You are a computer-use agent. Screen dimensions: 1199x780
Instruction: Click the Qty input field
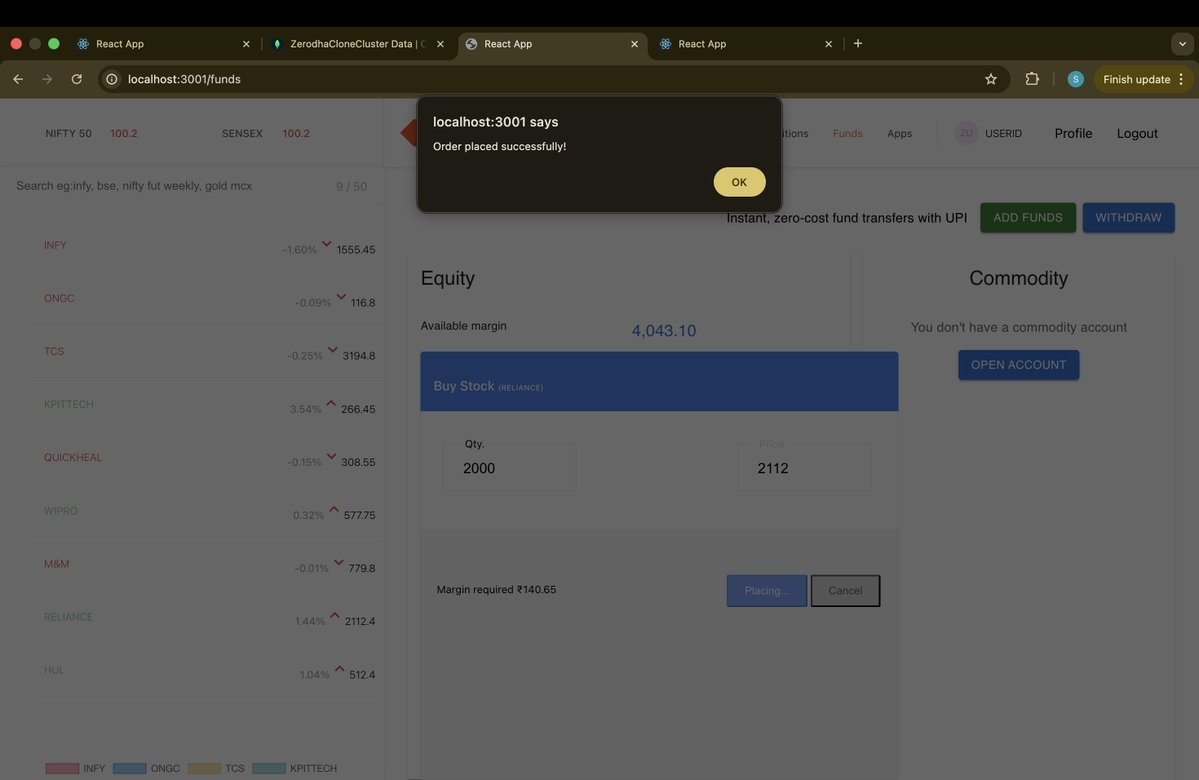[509, 467]
